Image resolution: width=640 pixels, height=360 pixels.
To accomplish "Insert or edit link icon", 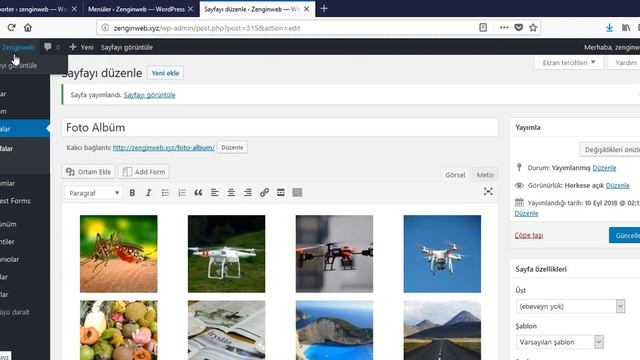I will pos(264,193).
